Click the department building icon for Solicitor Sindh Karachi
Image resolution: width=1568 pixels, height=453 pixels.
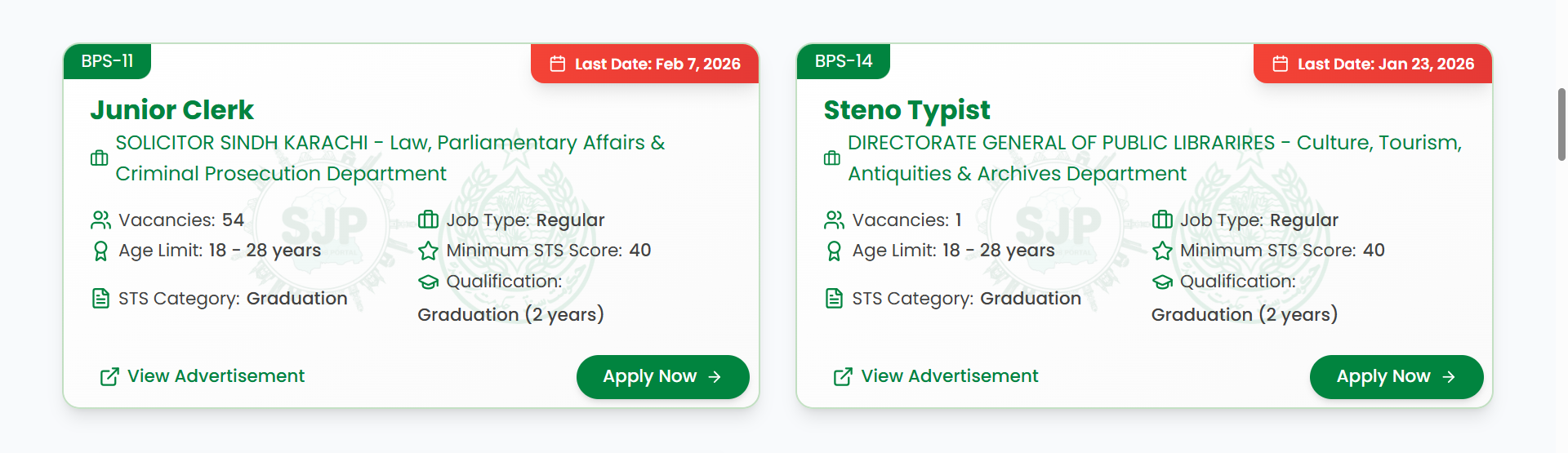point(100,158)
